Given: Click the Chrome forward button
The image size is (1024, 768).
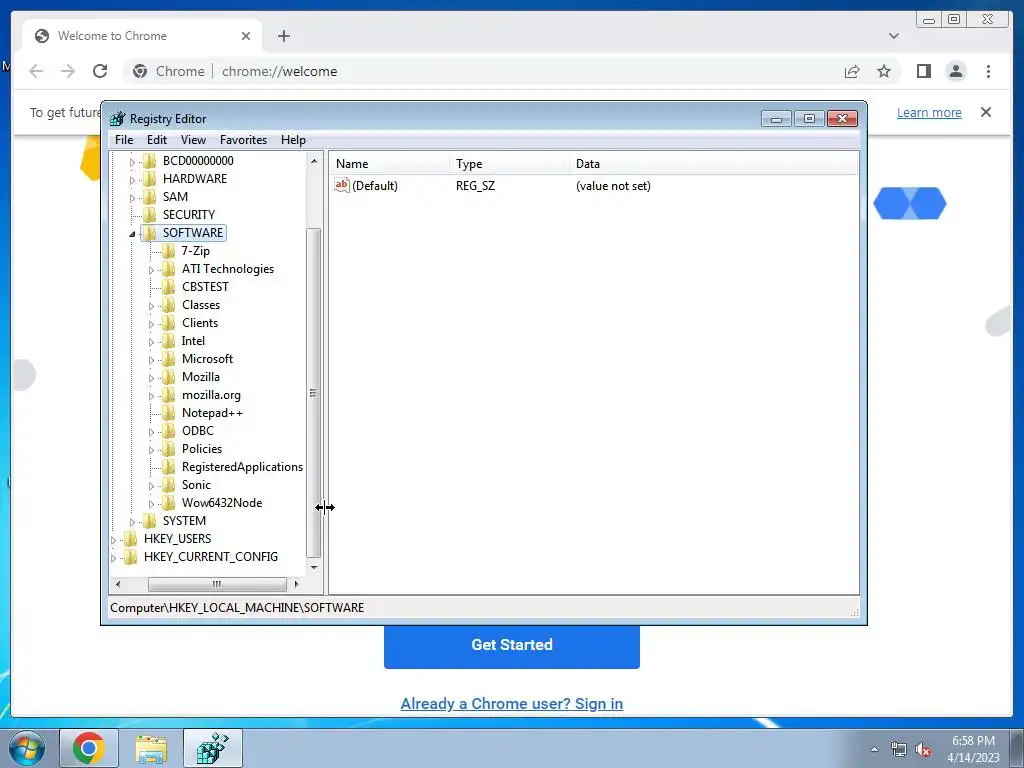Looking at the screenshot, I should point(68,71).
